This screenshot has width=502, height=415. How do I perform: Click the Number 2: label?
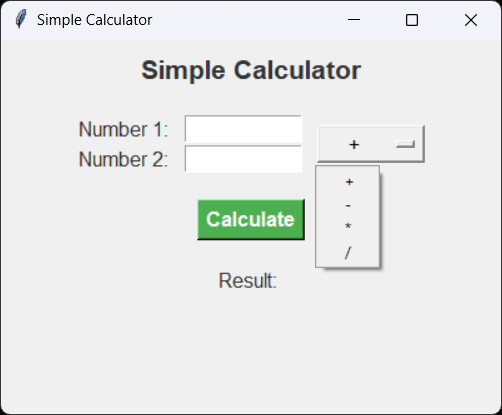(x=123, y=159)
